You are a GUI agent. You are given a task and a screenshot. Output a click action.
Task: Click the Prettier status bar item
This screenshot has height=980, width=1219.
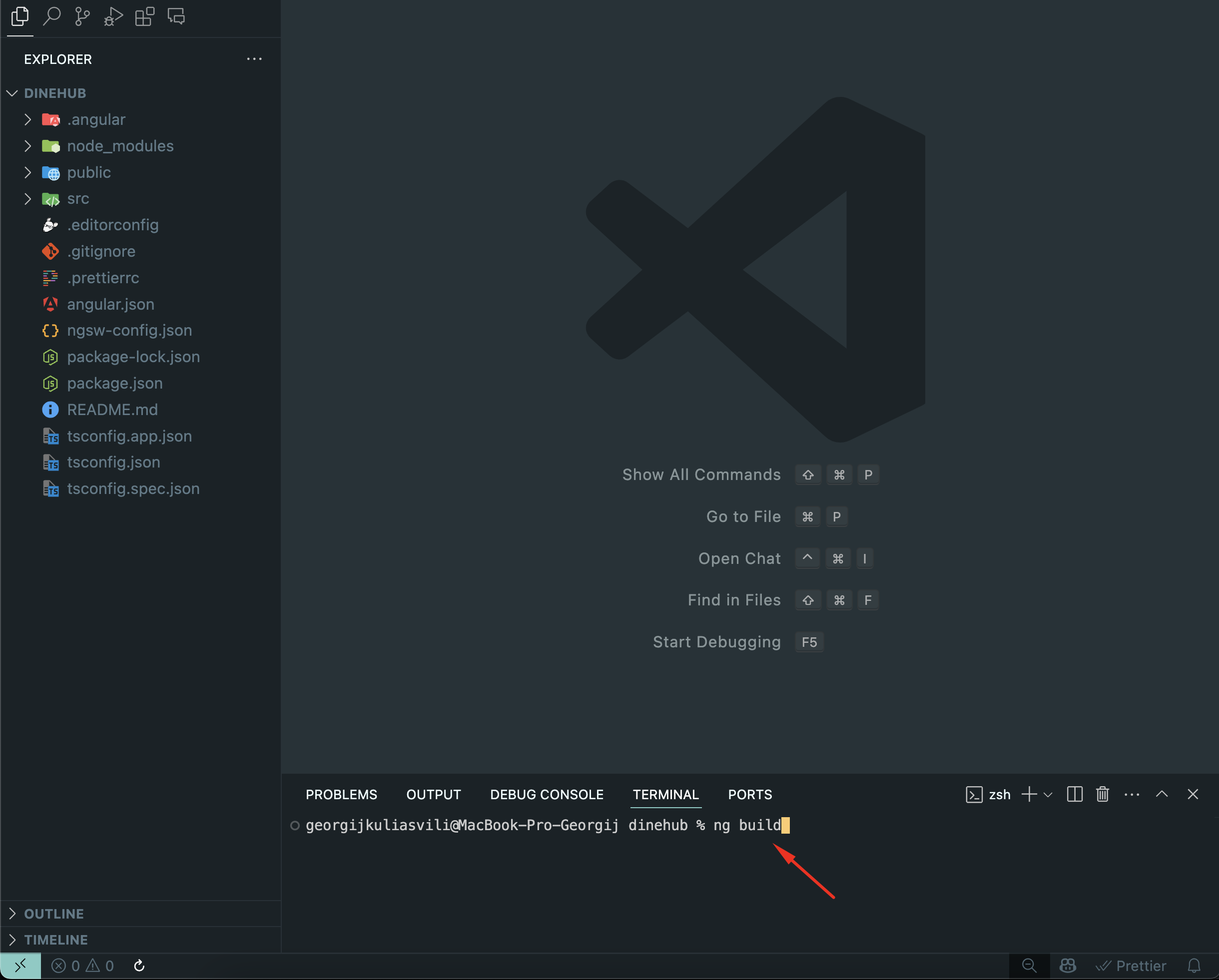(x=1131, y=966)
